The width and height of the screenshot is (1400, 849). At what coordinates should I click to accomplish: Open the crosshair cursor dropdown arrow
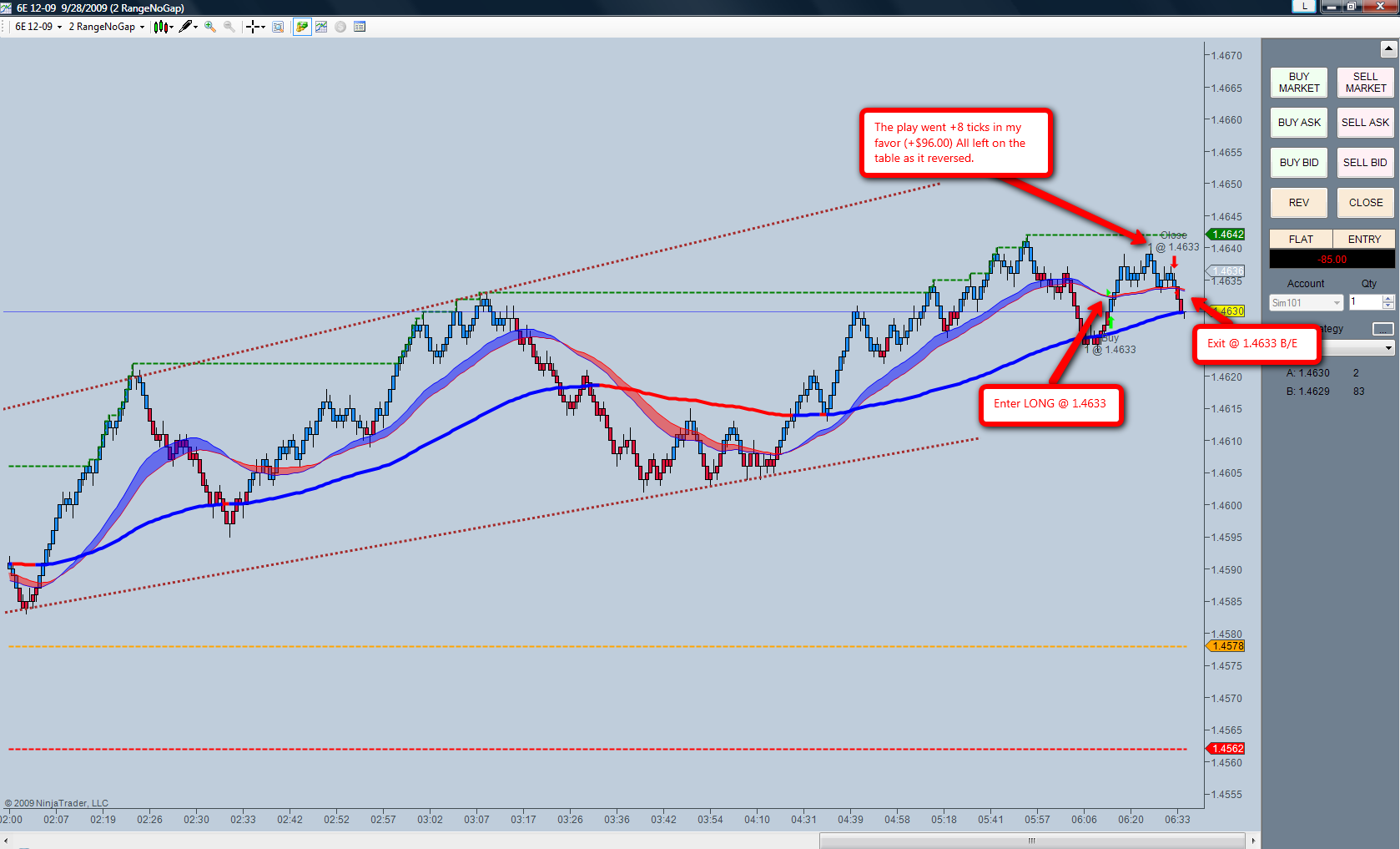pos(263,27)
